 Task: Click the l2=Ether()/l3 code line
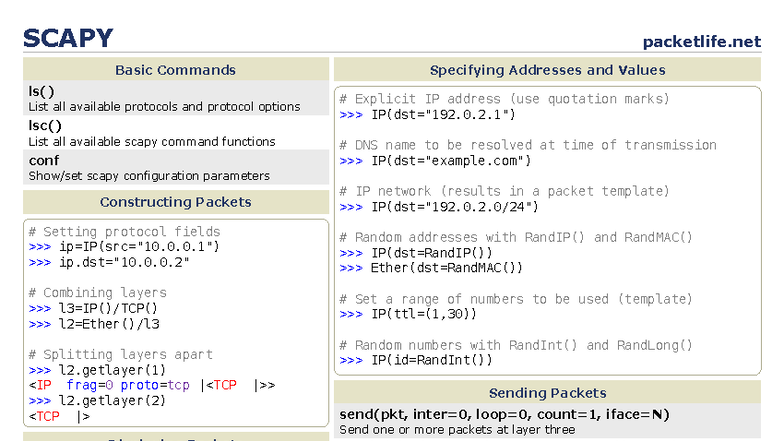pyautogui.click(x=94, y=324)
